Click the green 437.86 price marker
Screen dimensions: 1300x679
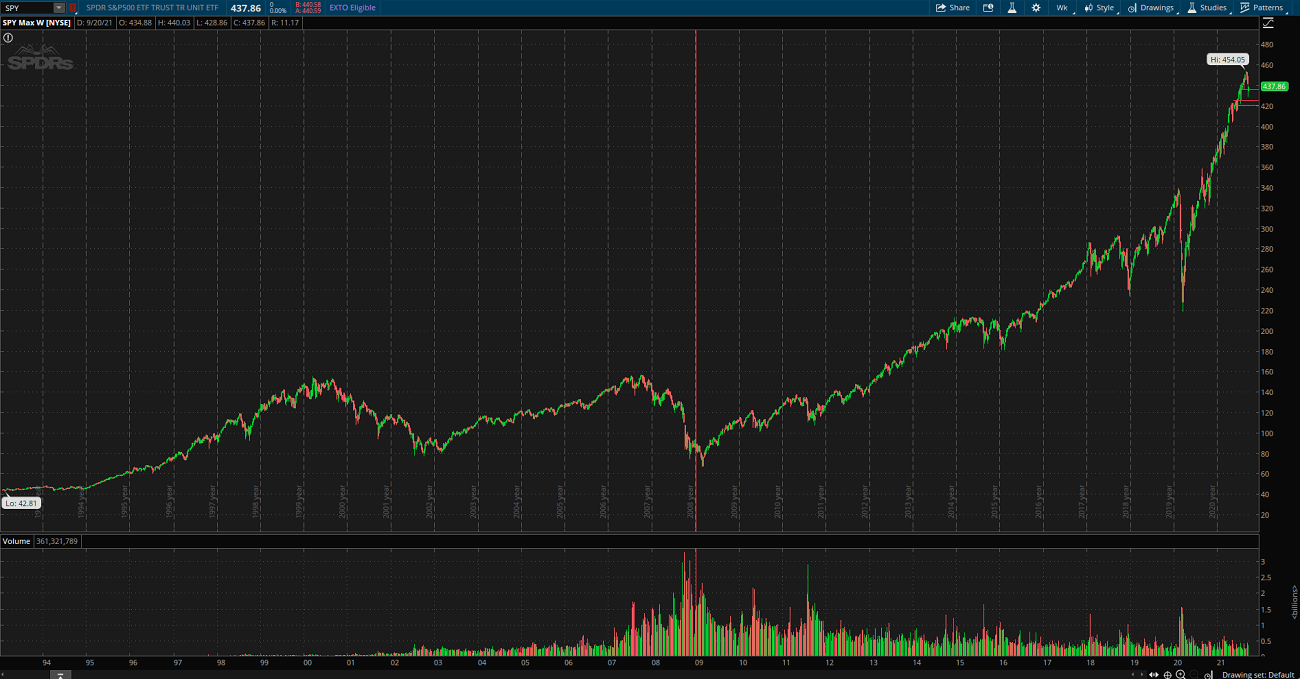[x=1273, y=87]
